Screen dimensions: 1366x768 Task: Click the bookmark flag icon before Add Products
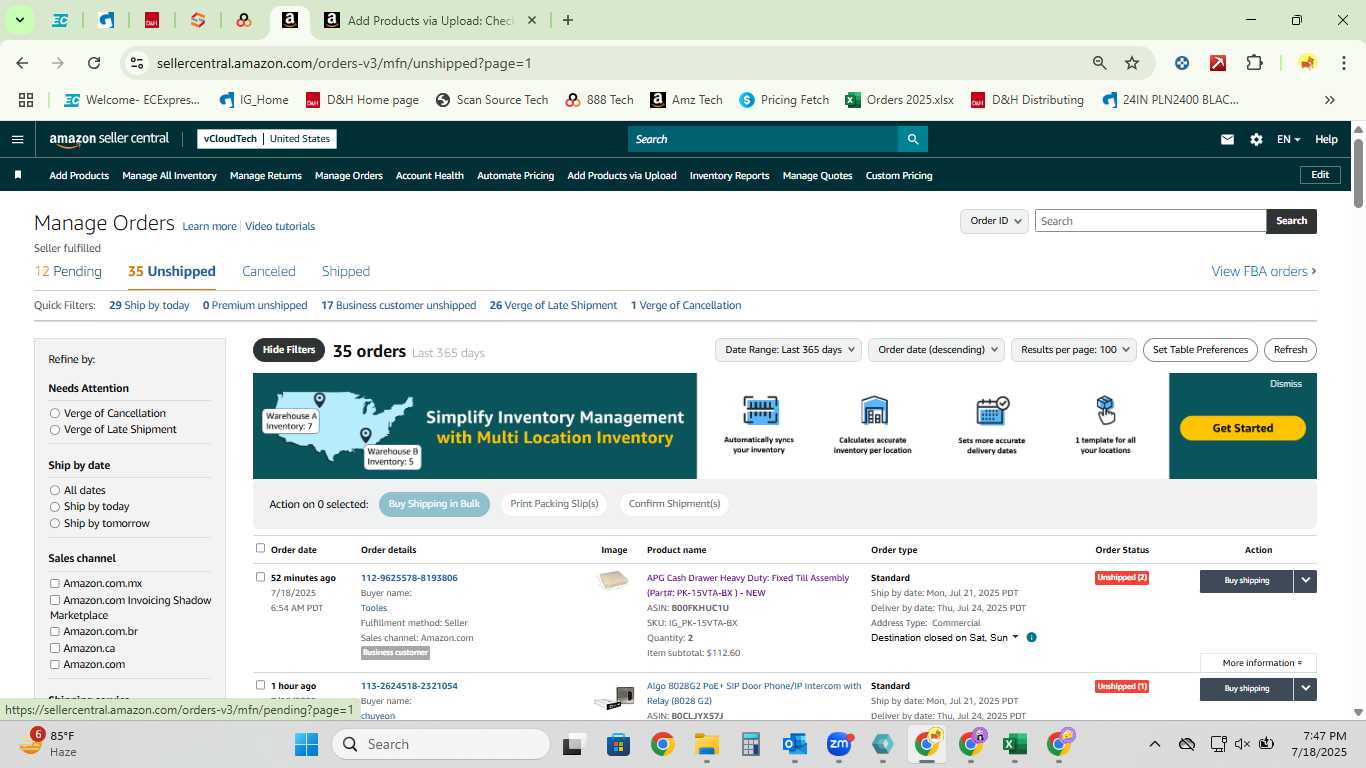click(x=18, y=175)
